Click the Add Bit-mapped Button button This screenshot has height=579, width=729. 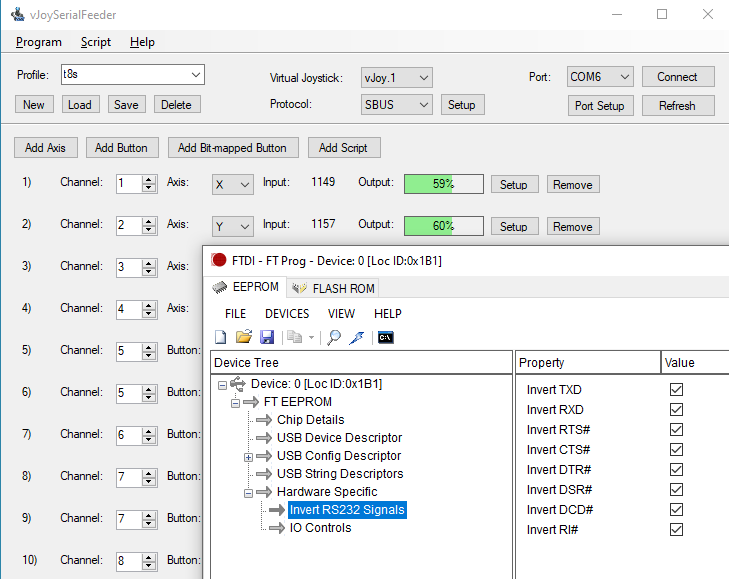point(231,148)
